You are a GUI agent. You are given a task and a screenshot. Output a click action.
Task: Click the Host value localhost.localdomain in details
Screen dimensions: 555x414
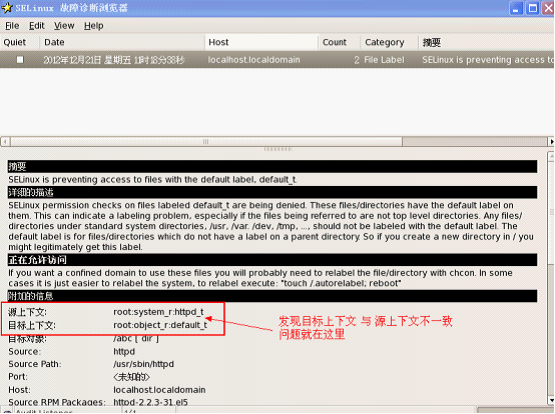[x=159, y=390]
